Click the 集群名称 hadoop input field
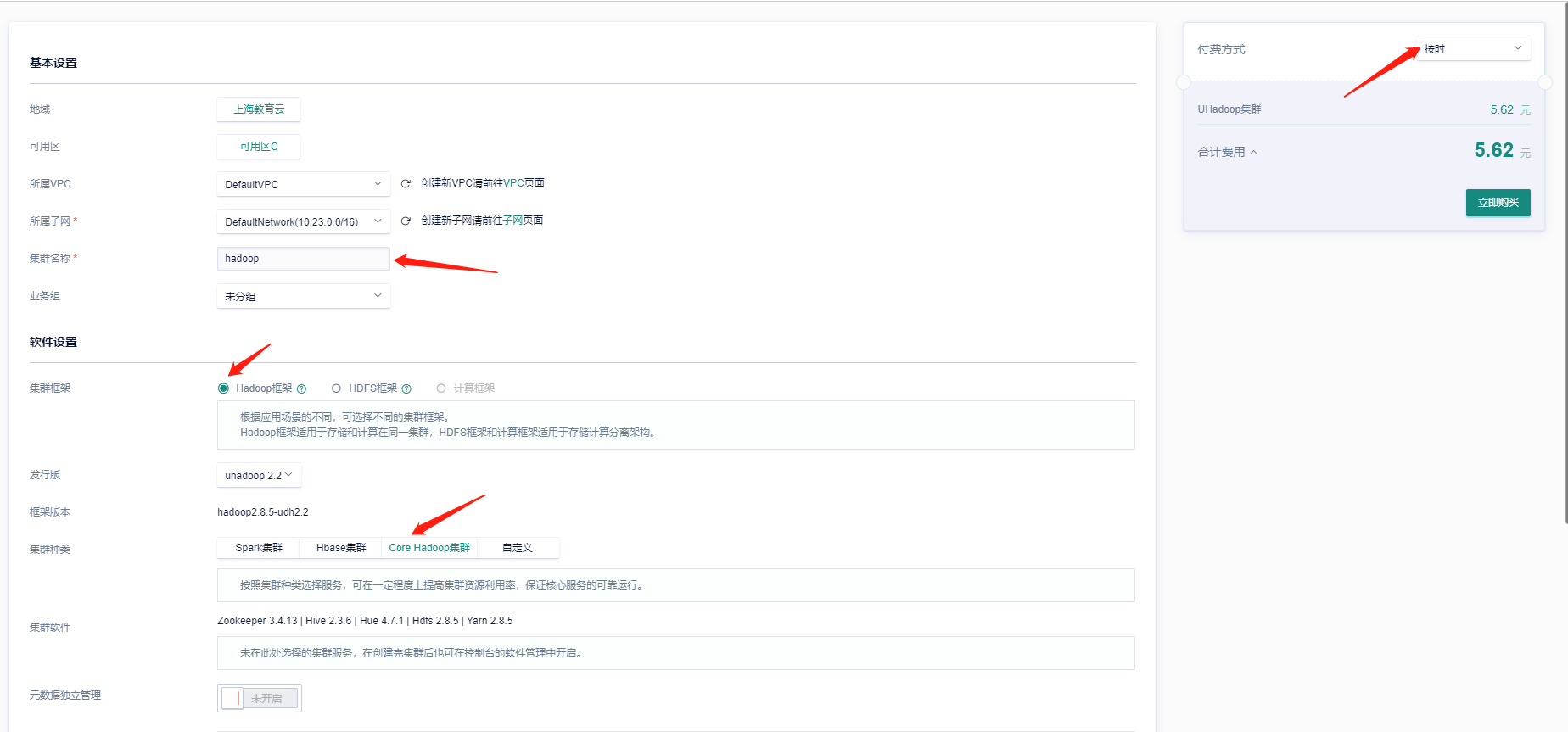1568x732 pixels. (303, 259)
